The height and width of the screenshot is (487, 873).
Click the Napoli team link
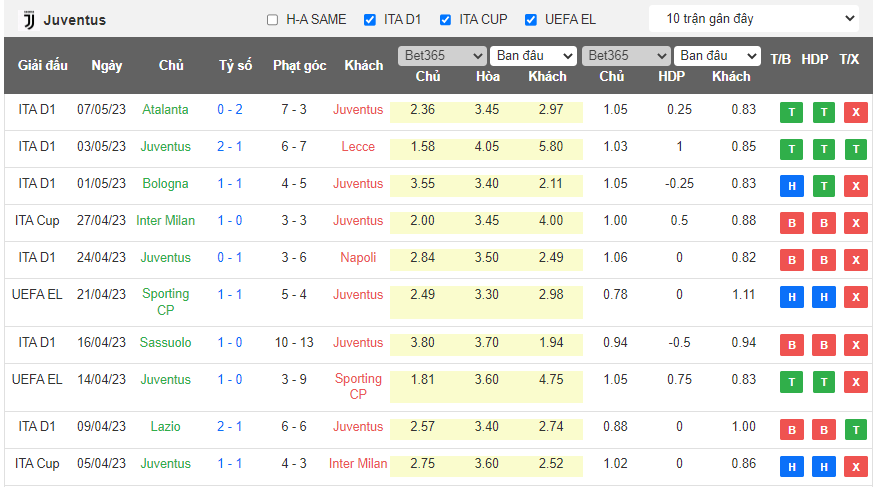(358, 257)
